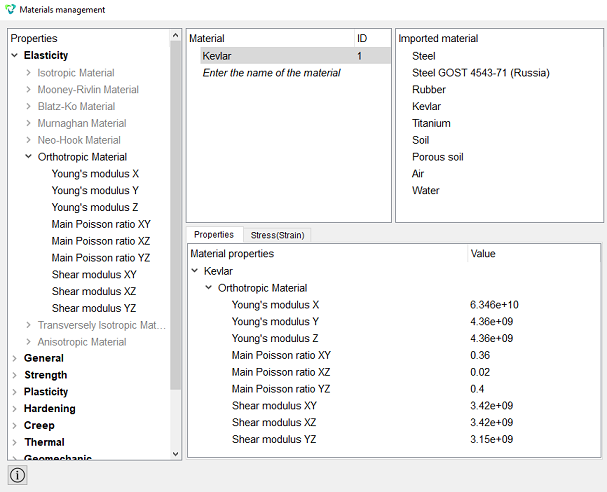This screenshot has height=492, width=607.
Task: Expand the Thermal properties category
Action: (x=15, y=442)
